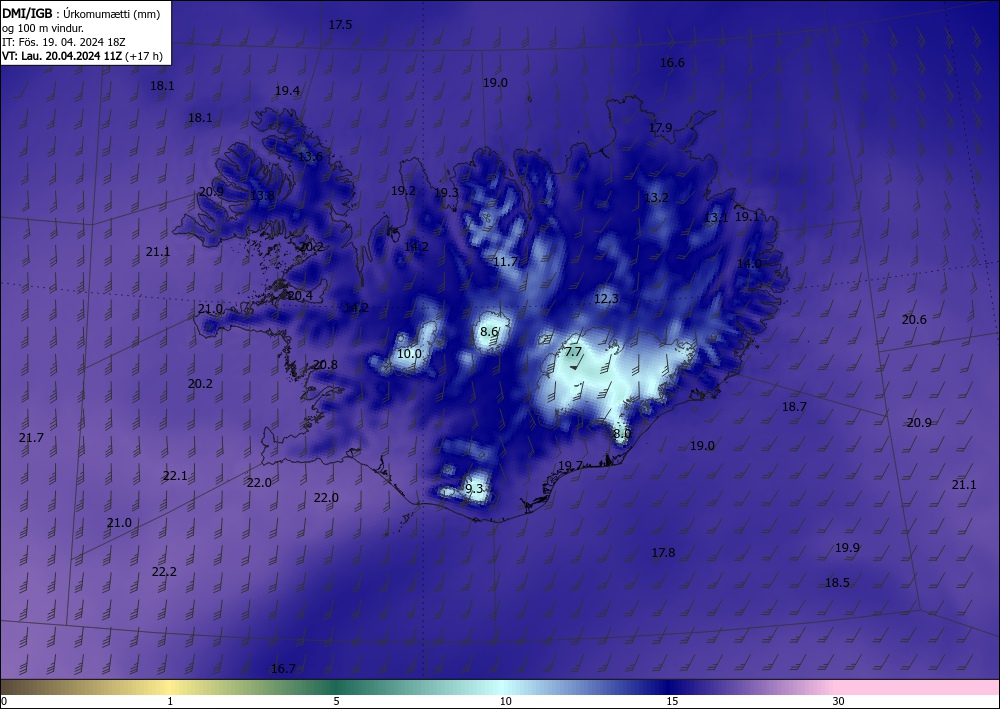Click the 21.7 value label
This screenshot has height=709, width=1000.
[x=31, y=437]
